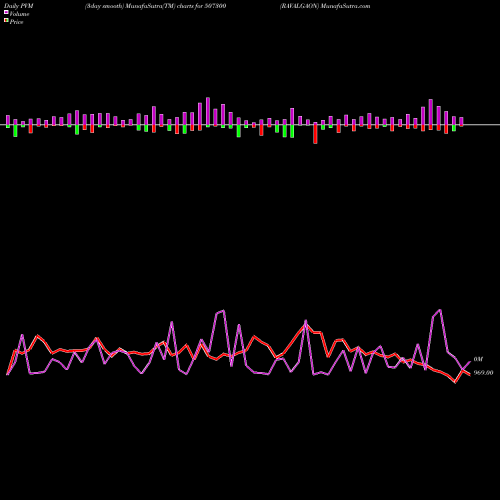Click the Price legend swatch
This screenshot has height=500, width=500.
tap(6, 20)
